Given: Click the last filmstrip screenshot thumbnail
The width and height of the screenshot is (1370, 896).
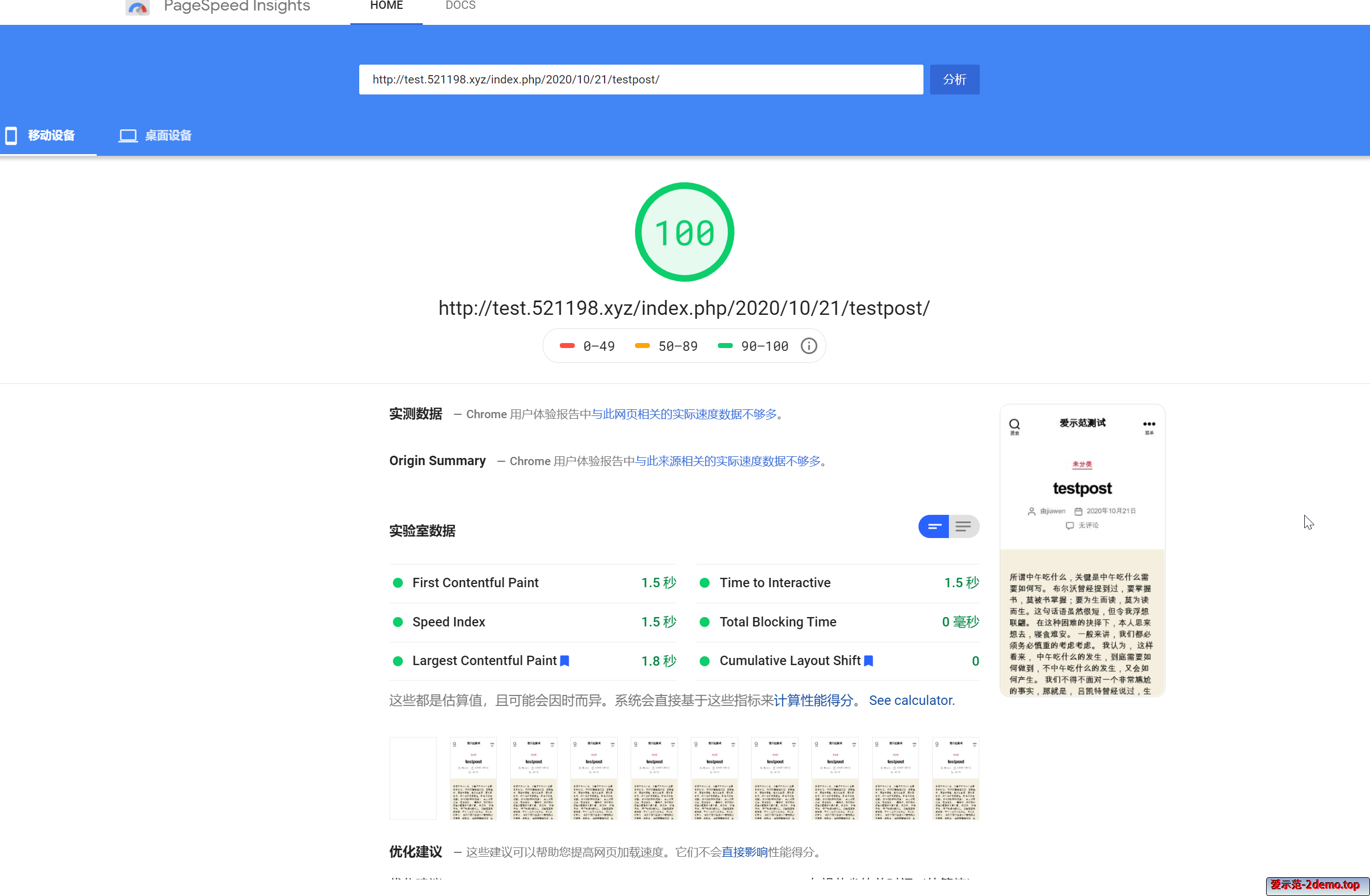Looking at the screenshot, I should pyautogui.click(x=955, y=777).
